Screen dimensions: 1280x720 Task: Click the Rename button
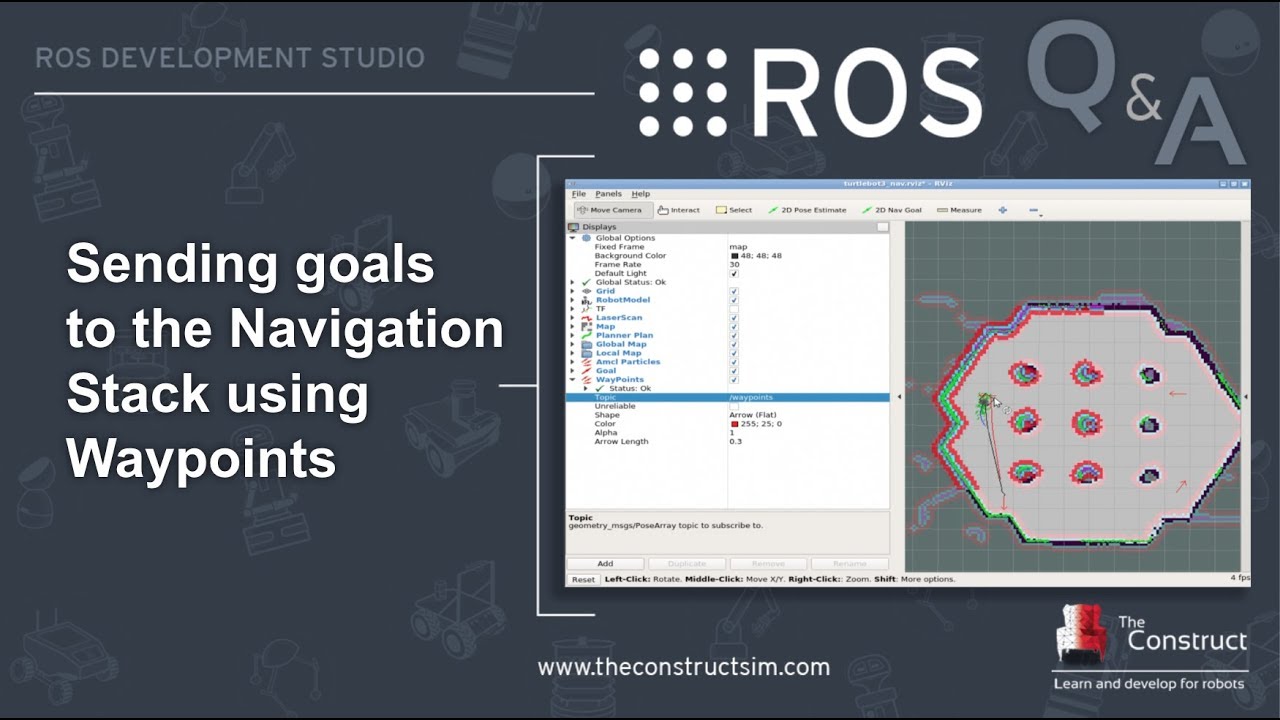tap(850, 564)
